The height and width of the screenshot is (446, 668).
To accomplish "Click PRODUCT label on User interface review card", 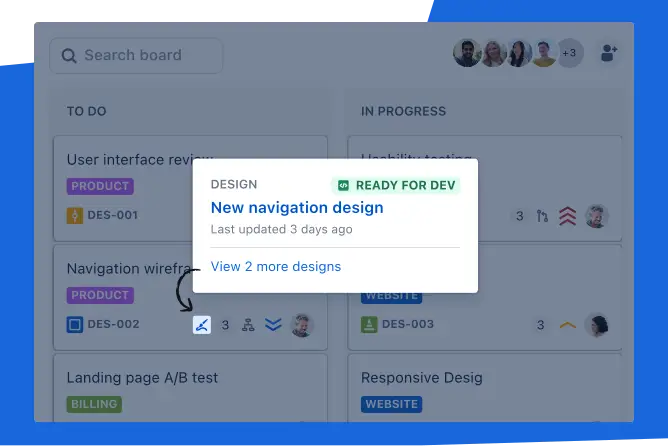I will pos(100,186).
